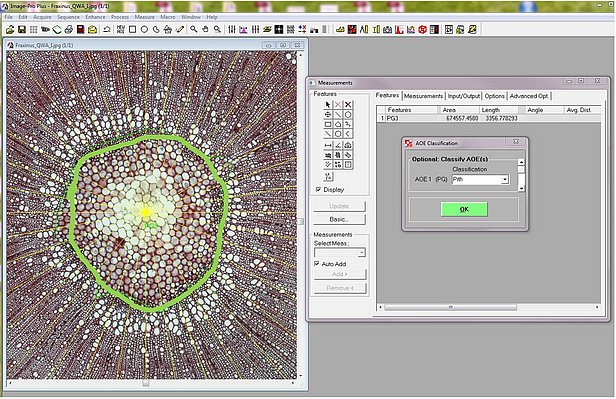Select the rectangular AOI tool in the toolbar
616x399 pixels.
pos(132,29)
